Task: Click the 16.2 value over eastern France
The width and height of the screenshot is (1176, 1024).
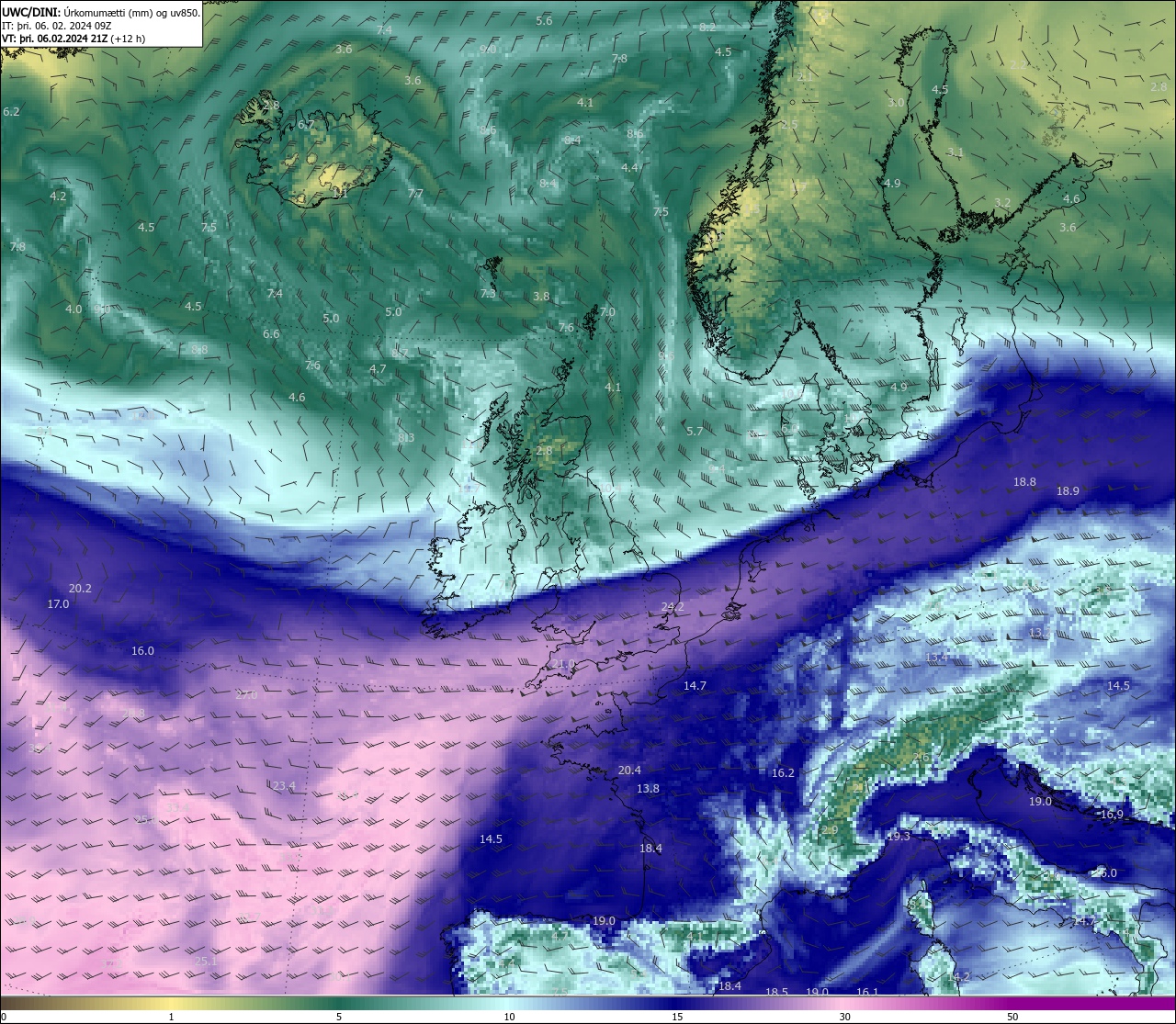Action: [x=783, y=773]
